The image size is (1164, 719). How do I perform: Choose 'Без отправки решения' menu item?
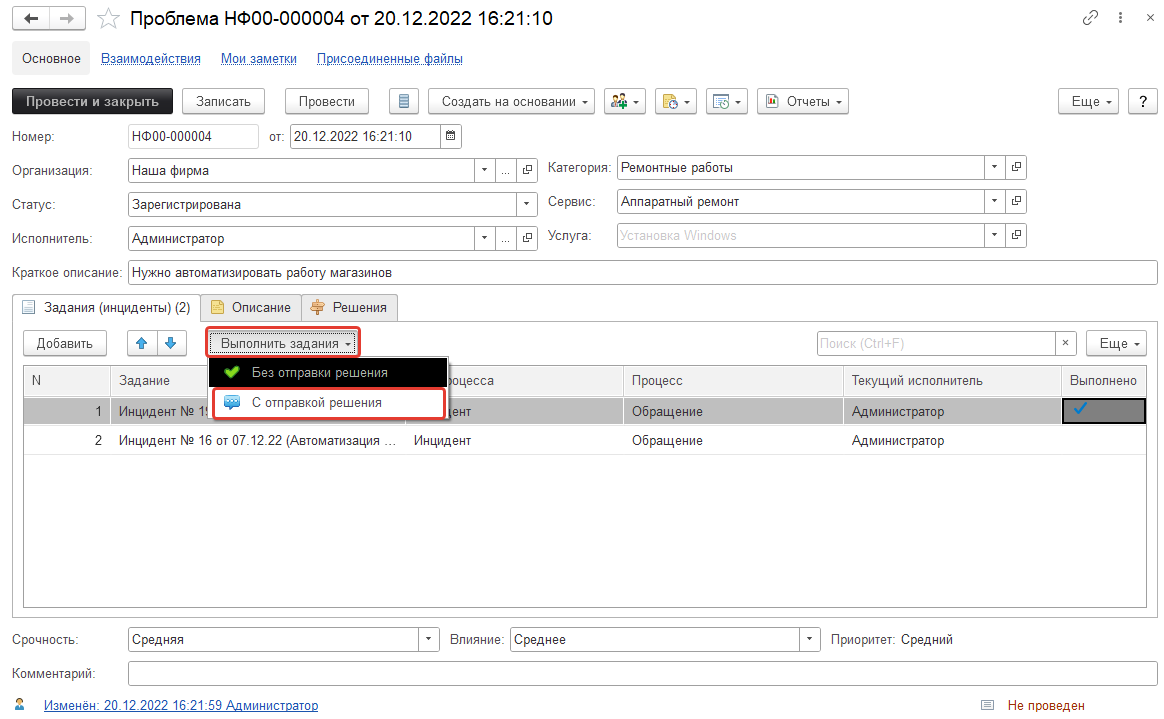tap(319, 372)
